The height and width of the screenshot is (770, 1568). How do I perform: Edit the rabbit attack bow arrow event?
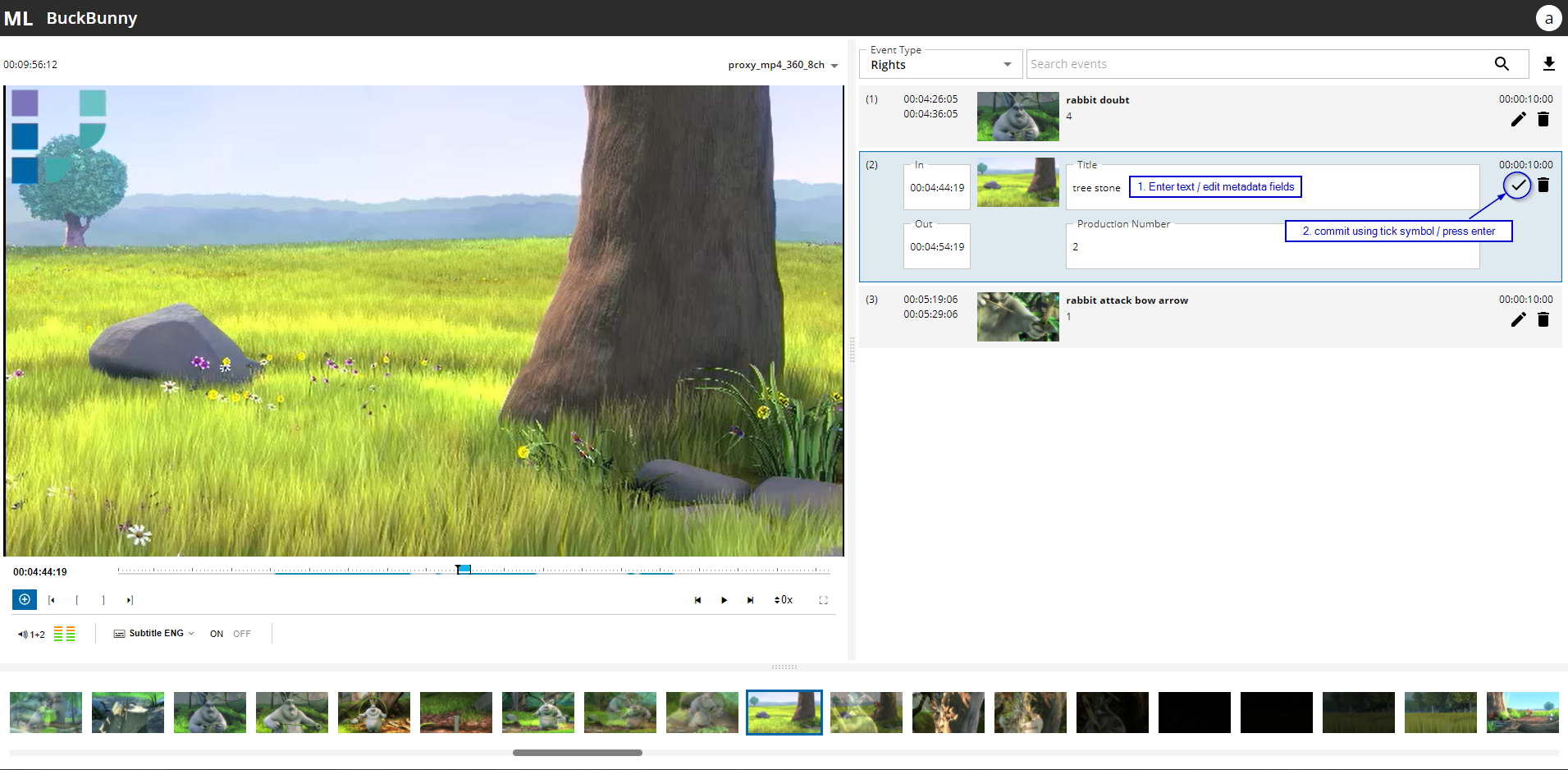pos(1518,320)
